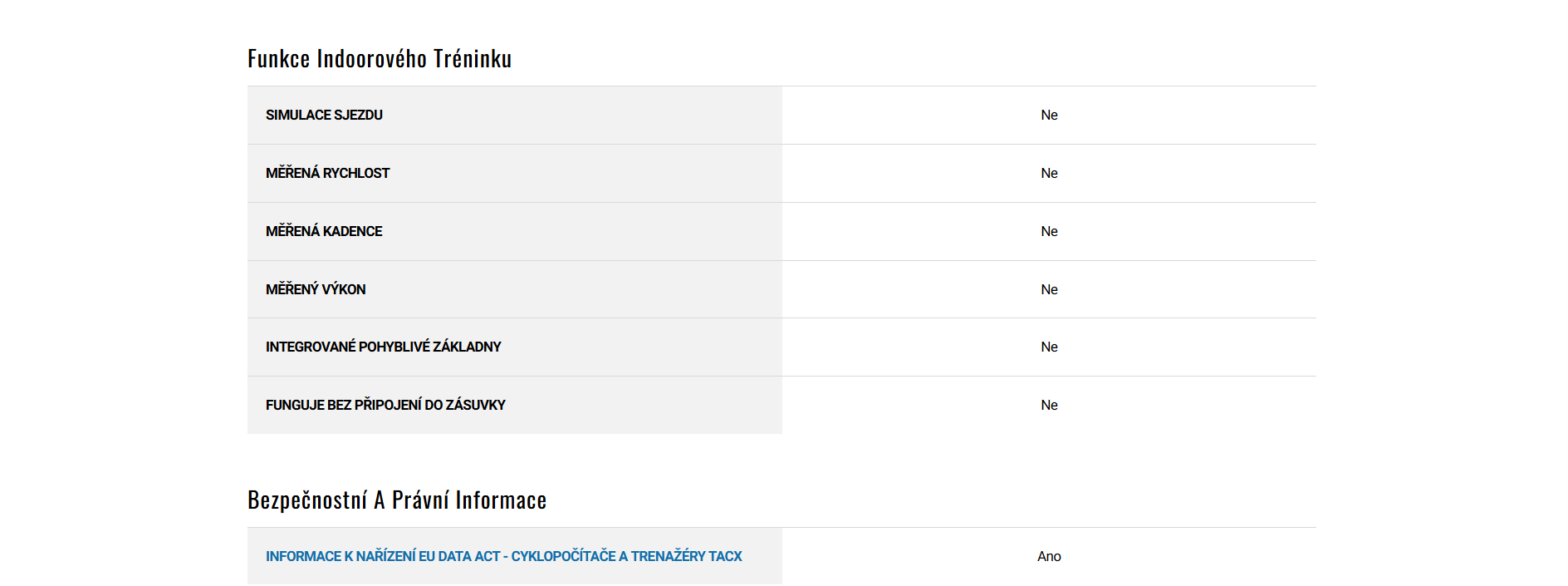This screenshot has width=1568, height=586.
Task: Click the word 'Indoorového' in the heading
Action: (371, 59)
